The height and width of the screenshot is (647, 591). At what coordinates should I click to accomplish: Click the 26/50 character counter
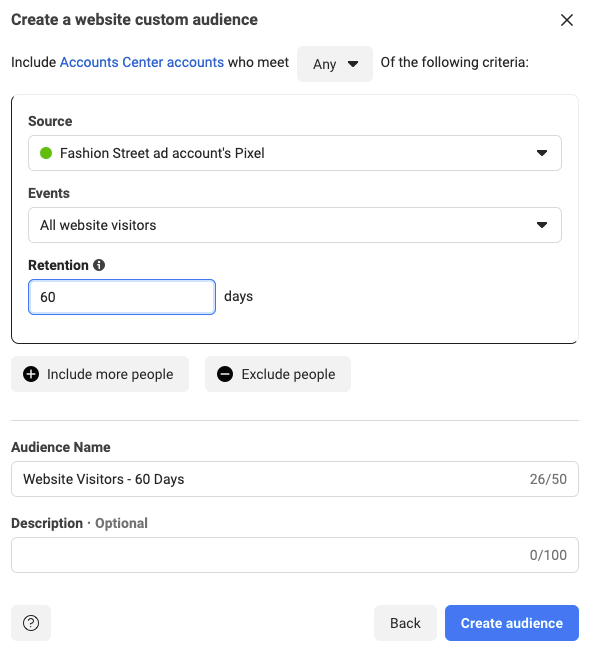tap(548, 479)
